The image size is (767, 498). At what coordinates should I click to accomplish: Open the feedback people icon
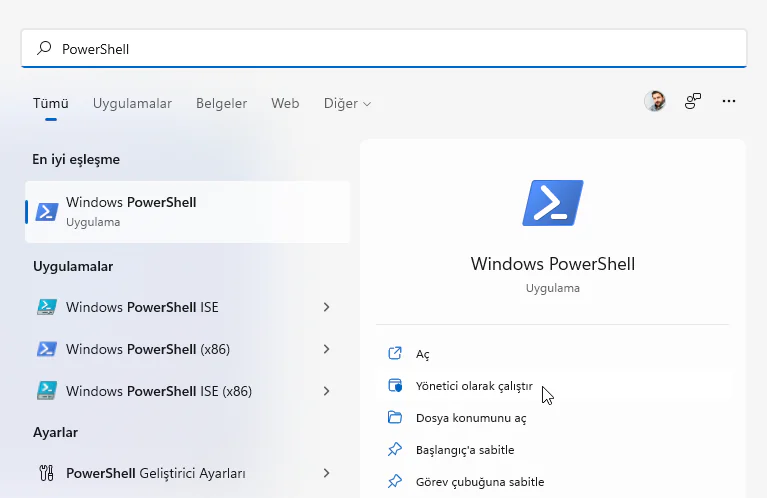pos(692,101)
